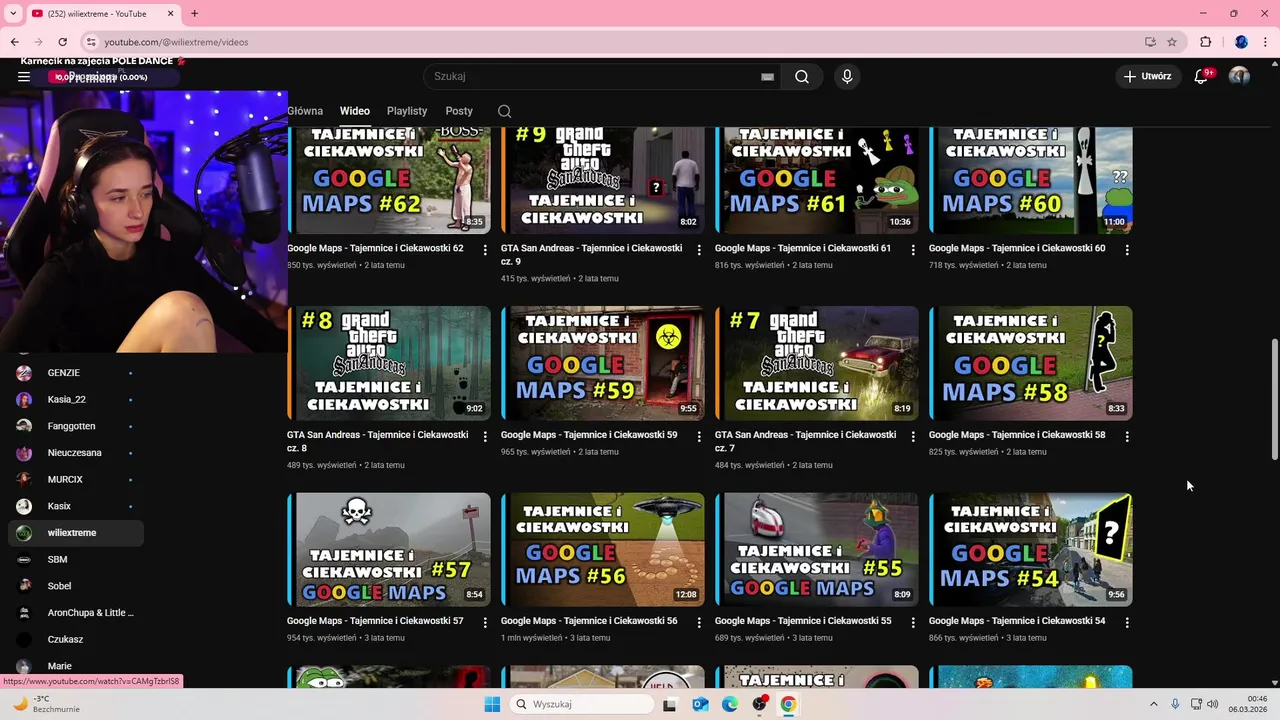Open Chrome from the Windows taskbar
This screenshot has width=1280, height=720.
click(x=788, y=704)
